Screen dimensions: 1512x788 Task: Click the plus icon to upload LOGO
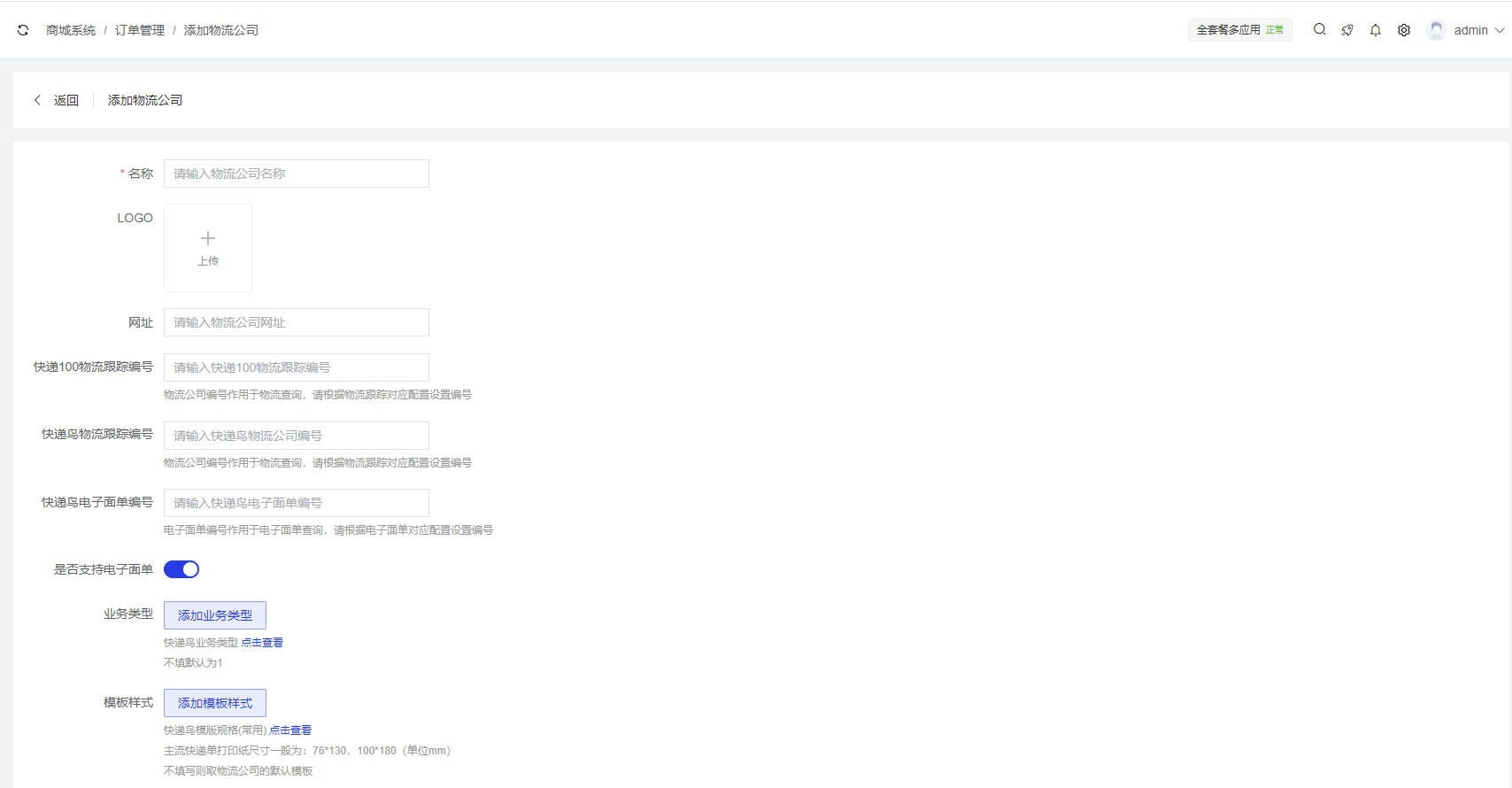tap(208, 239)
